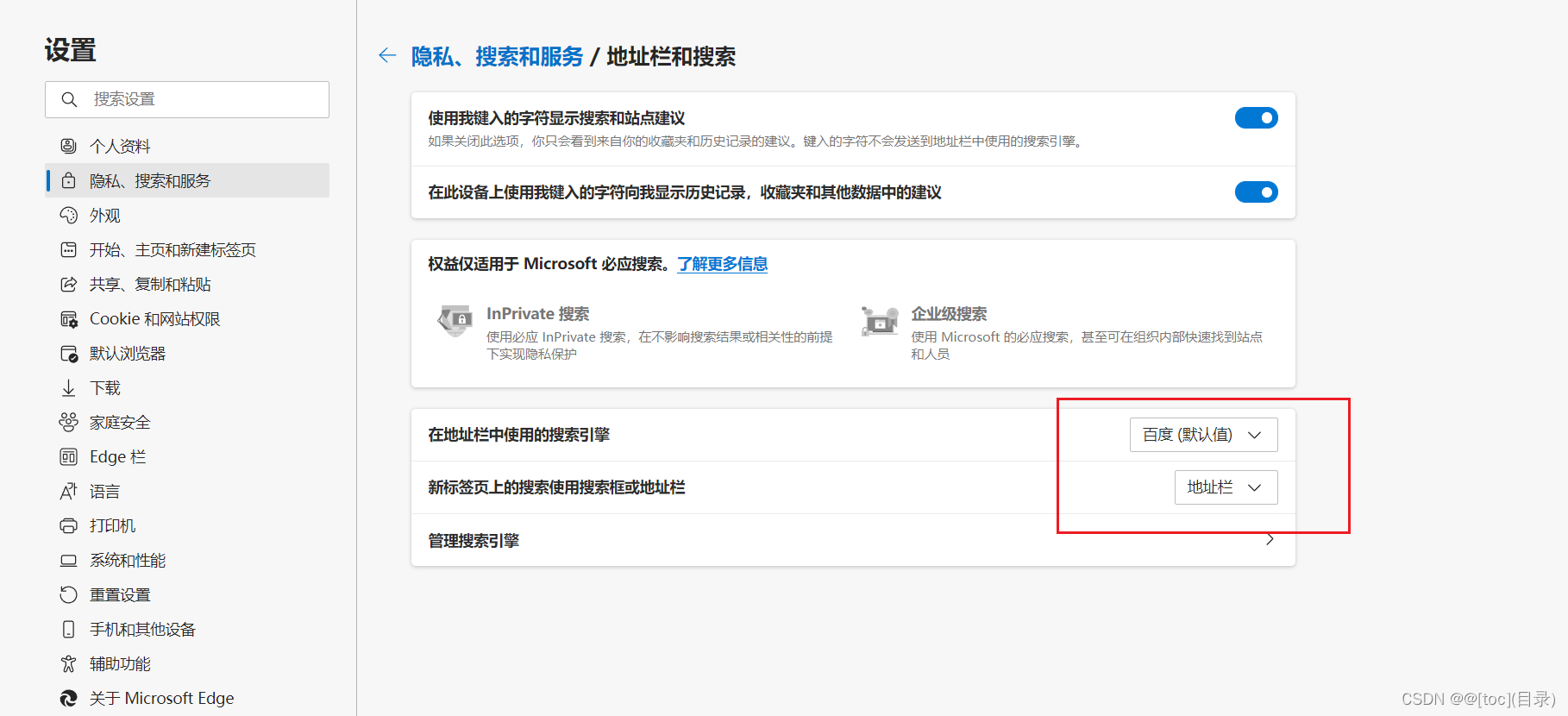Toggle 显示历史记录、收藏夹建议 switch
Image resolution: width=1568 pixels, height=716 pixels.
pos(1256,192)
